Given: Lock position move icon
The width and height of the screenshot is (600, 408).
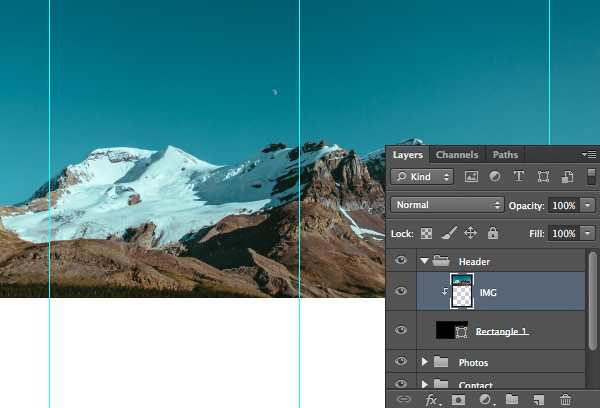Looking at the screenshot, I should pos(470,233).
